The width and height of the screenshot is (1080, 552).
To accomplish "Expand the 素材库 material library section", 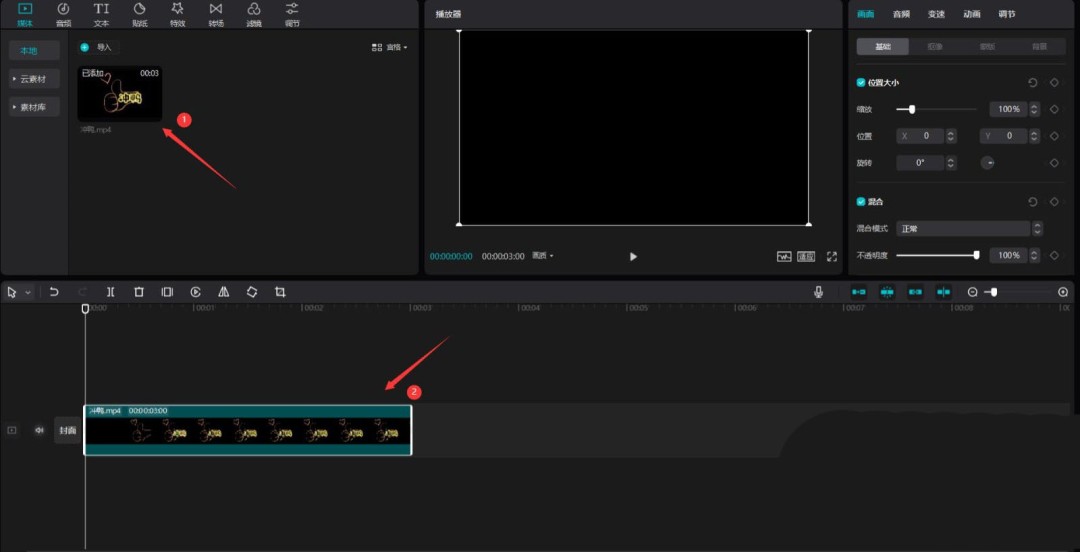I will tap(34, 107).
